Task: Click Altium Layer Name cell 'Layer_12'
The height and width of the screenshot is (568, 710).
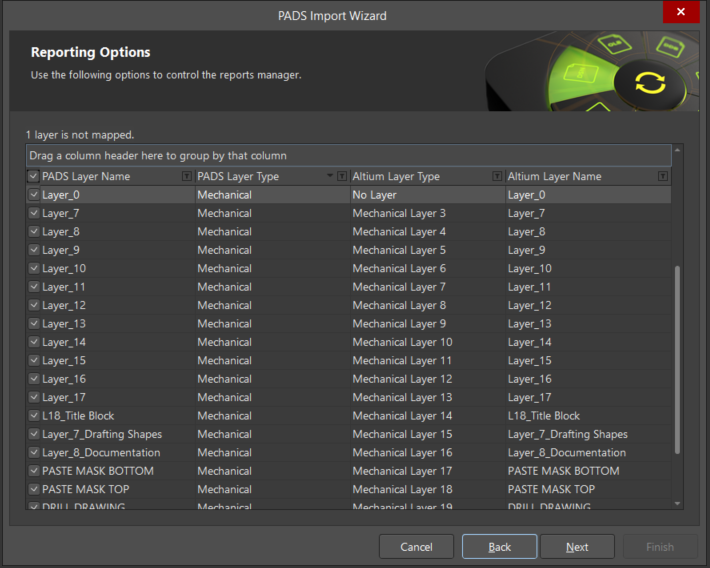Action: click(588, 305)
